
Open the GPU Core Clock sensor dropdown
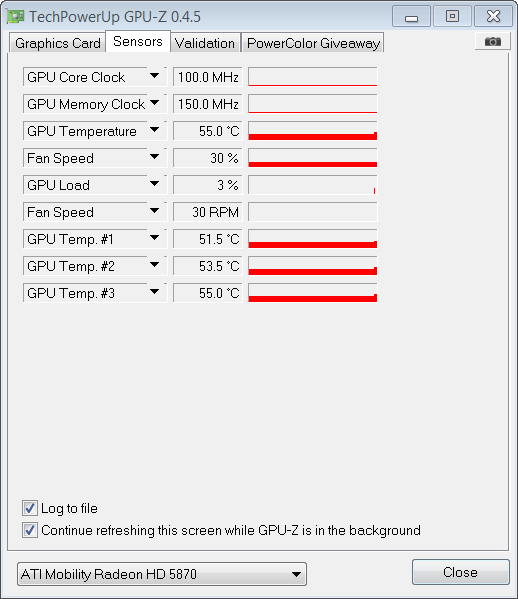click(x=154, y=76)
